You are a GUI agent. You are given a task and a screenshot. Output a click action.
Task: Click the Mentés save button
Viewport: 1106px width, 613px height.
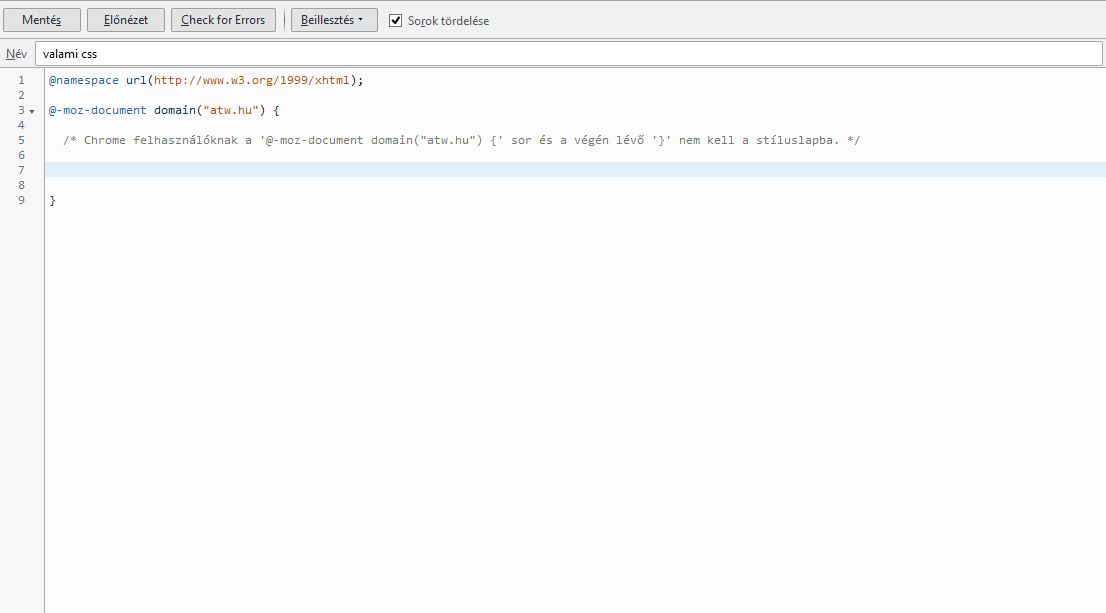[x=42, y=20]
